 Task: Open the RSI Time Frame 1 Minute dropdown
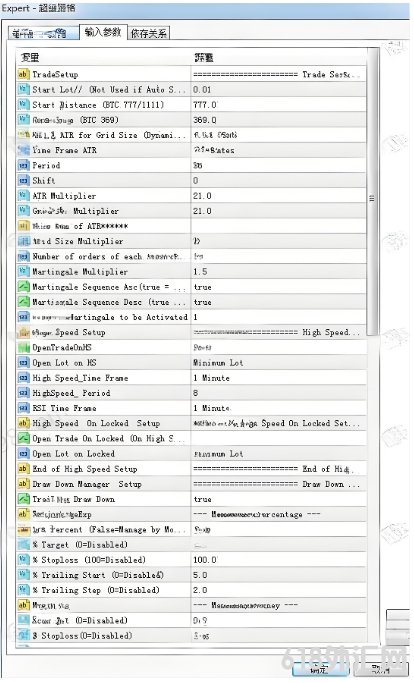pyautogui.click(x=278, y=408)
